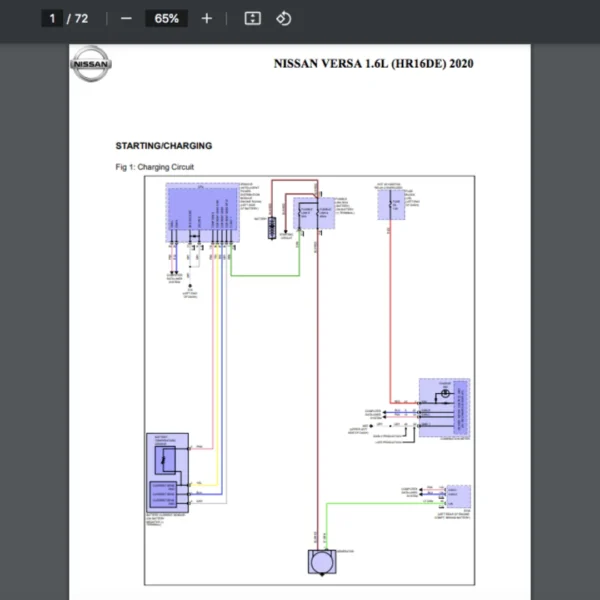
Task: Click the Fig 1: Charging Circuit caption
Action: click(x=154, y=167)
